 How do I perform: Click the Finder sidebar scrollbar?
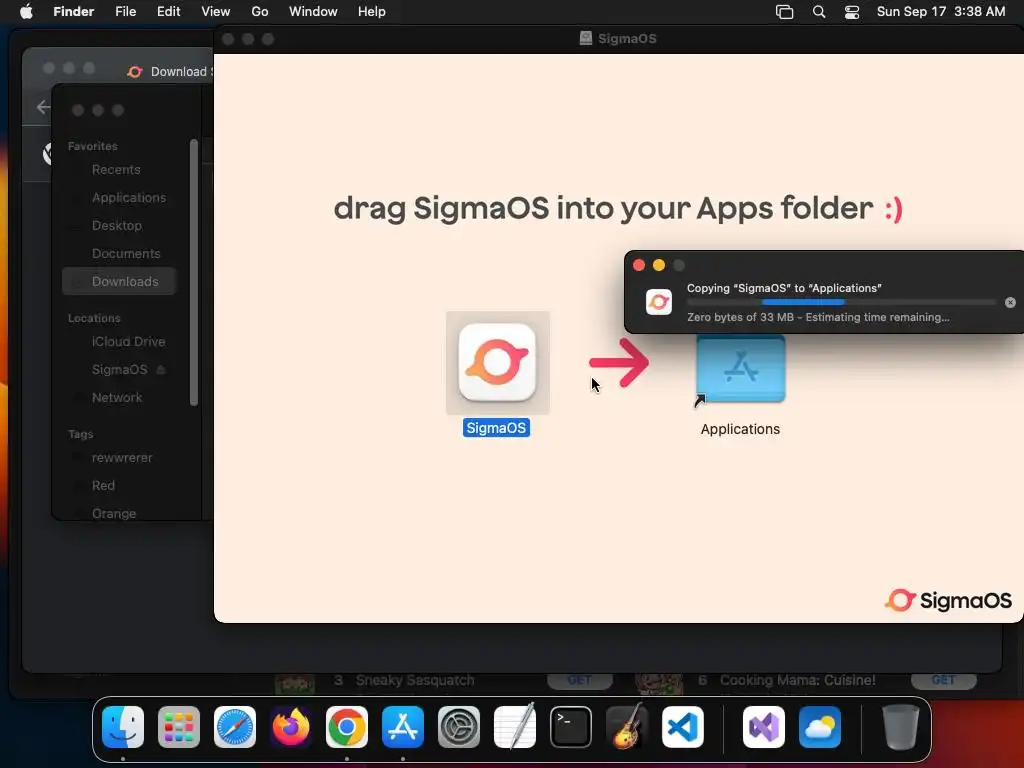point(193,272)
